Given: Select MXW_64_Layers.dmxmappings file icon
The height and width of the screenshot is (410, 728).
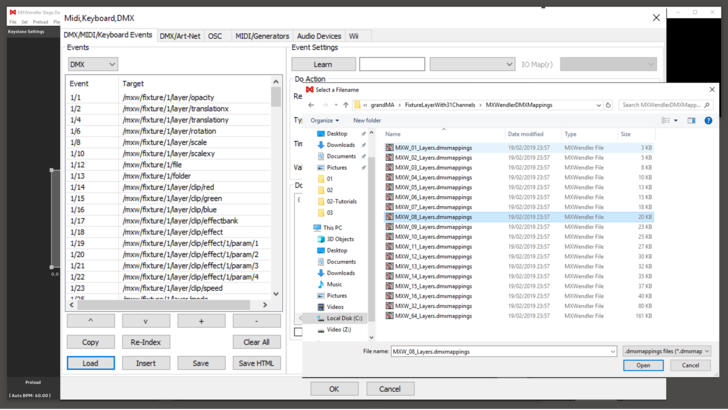Looking at the screenshot, I should pyautogui.click(x=390, y=316).
